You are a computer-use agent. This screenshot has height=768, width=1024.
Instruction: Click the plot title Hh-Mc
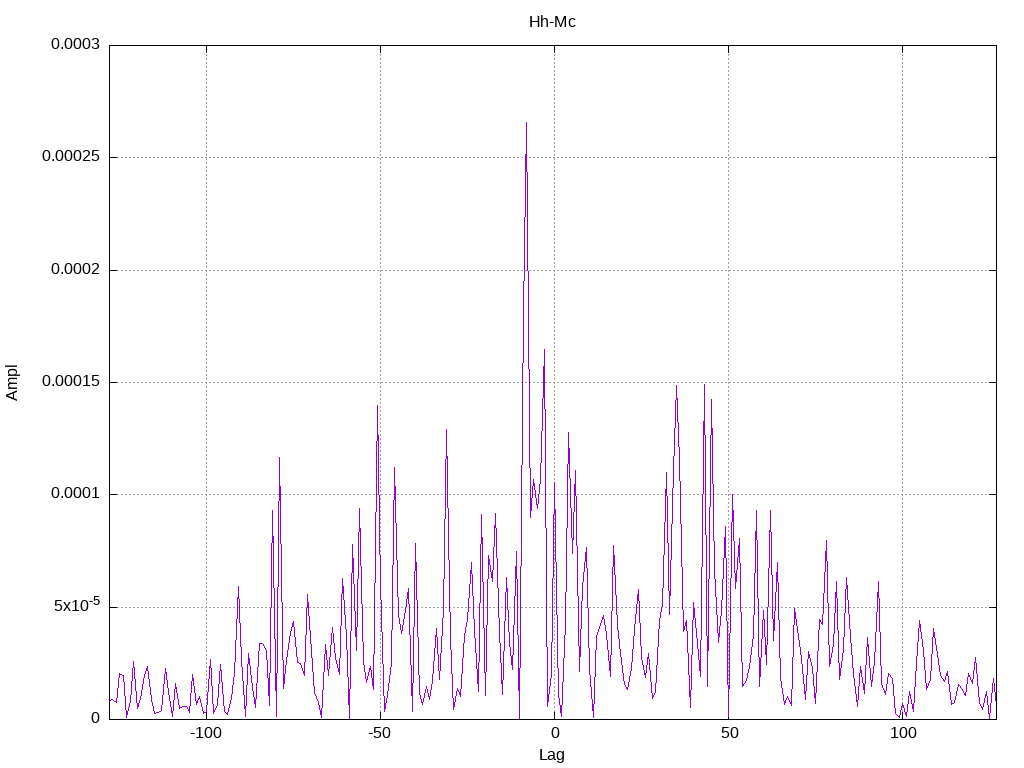(x=552, y=22)
